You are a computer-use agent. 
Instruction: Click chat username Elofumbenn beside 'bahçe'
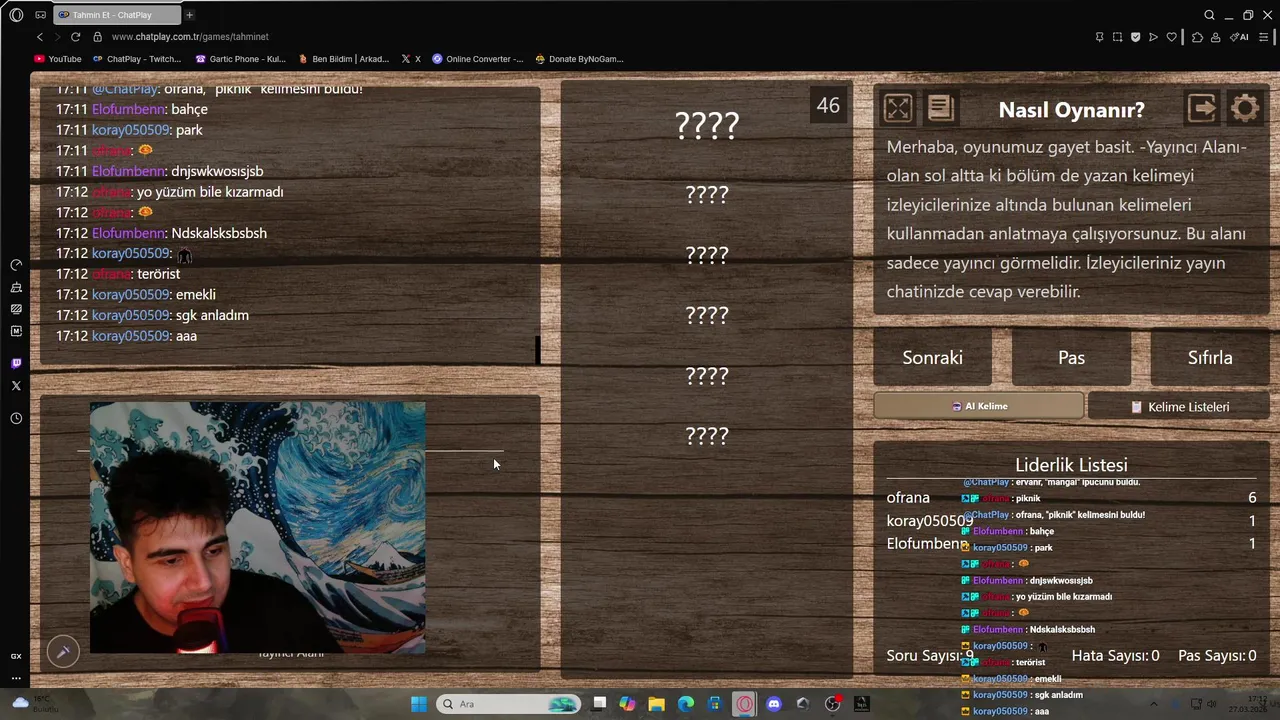(129, 109)
